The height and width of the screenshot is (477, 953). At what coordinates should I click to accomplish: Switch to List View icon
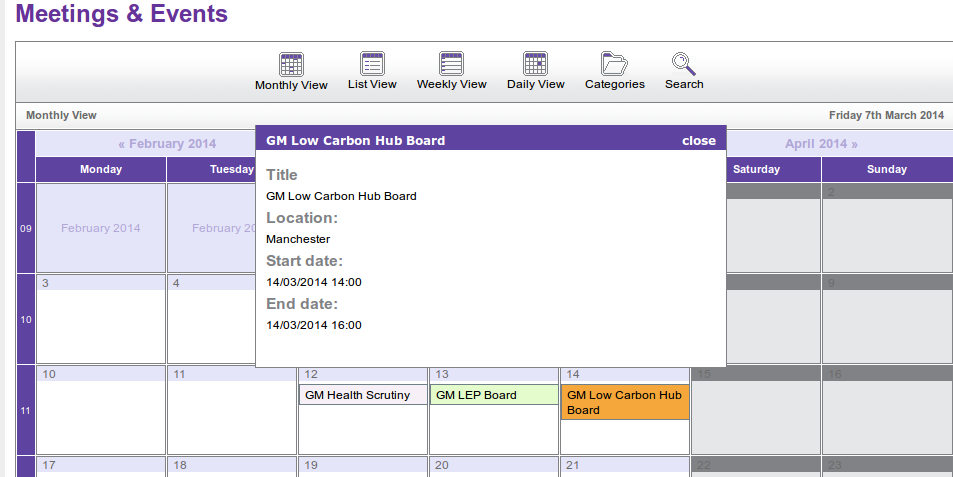point(372,64)
